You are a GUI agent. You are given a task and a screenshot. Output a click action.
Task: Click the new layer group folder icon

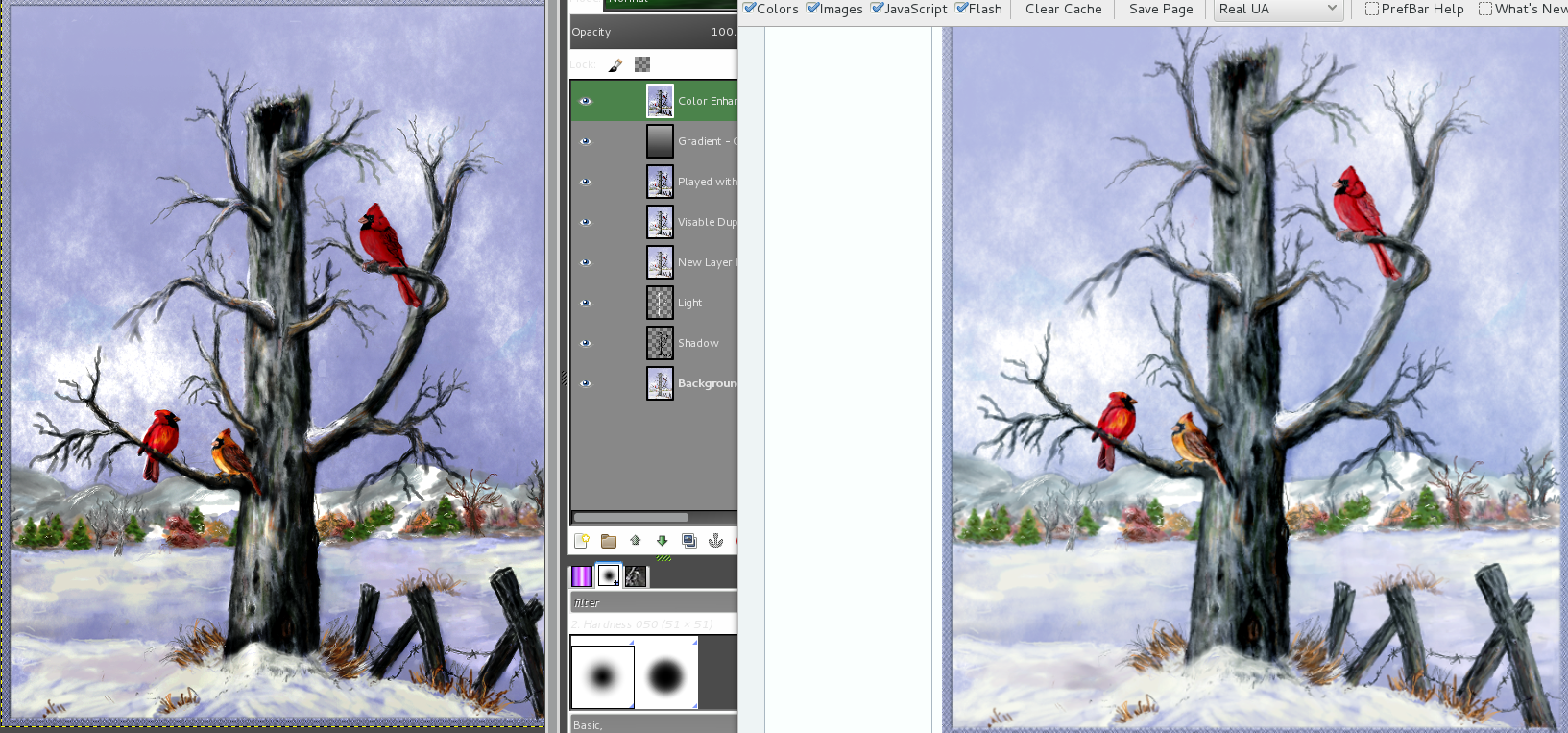[x=608, y=541]
